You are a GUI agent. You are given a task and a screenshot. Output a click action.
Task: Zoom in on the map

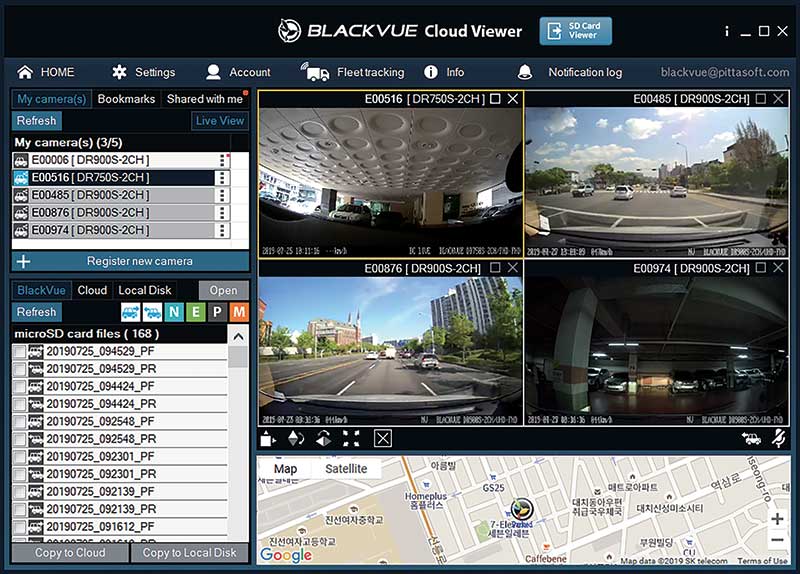(777, 519)
